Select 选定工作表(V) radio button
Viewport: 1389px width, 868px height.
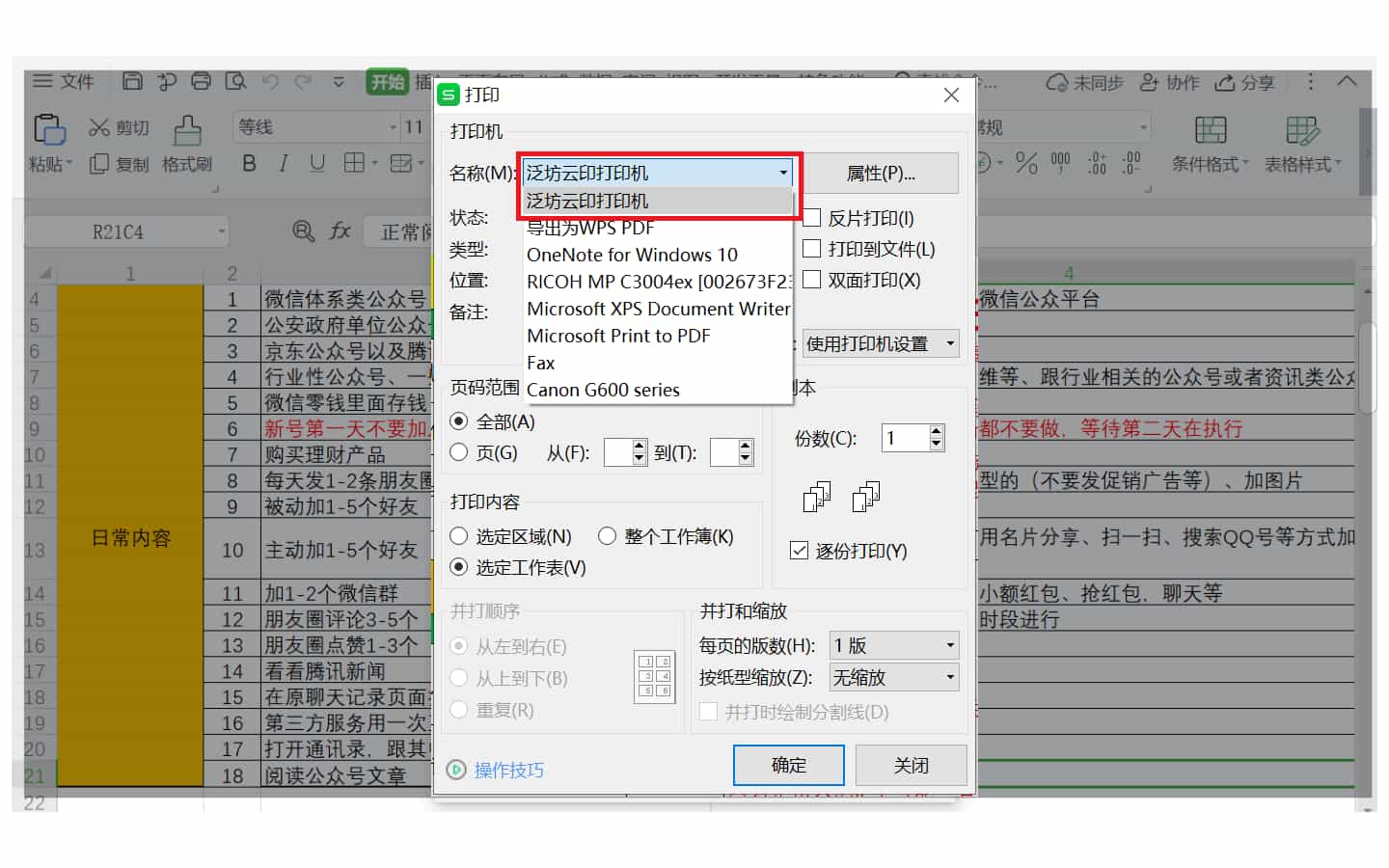click(x=459, y=567)
